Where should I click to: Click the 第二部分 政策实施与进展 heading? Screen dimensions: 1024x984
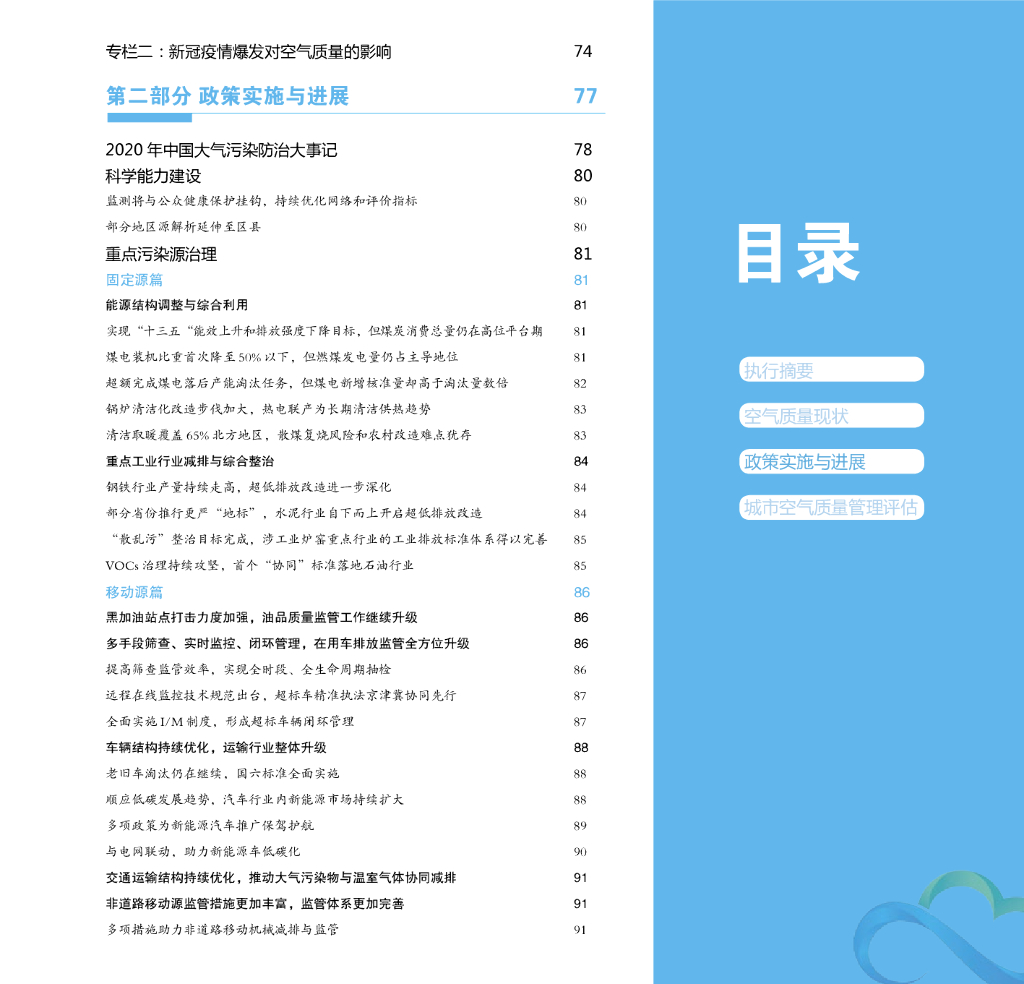coord(227,96)
